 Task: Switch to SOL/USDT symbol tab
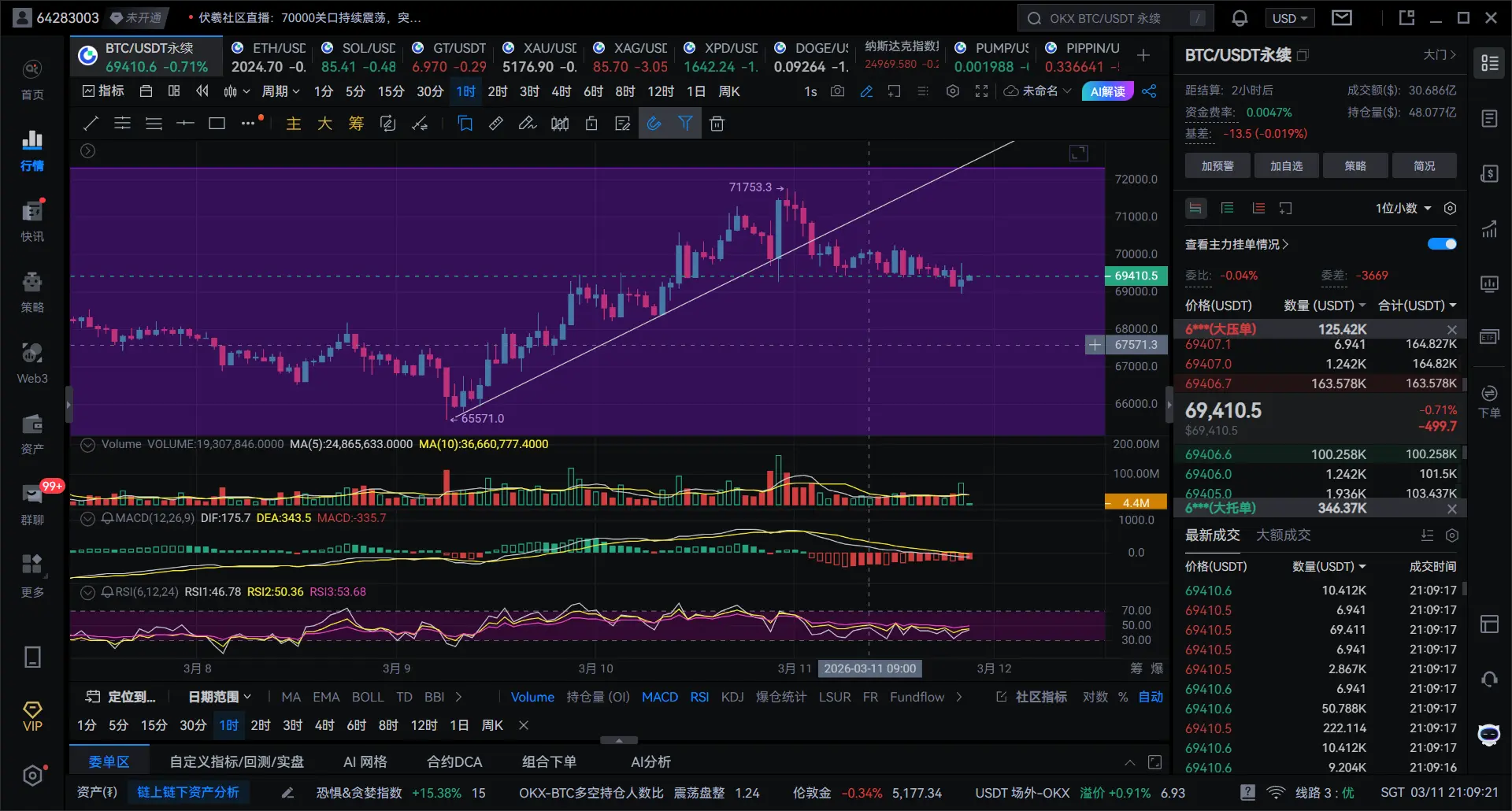click(359, 57)
